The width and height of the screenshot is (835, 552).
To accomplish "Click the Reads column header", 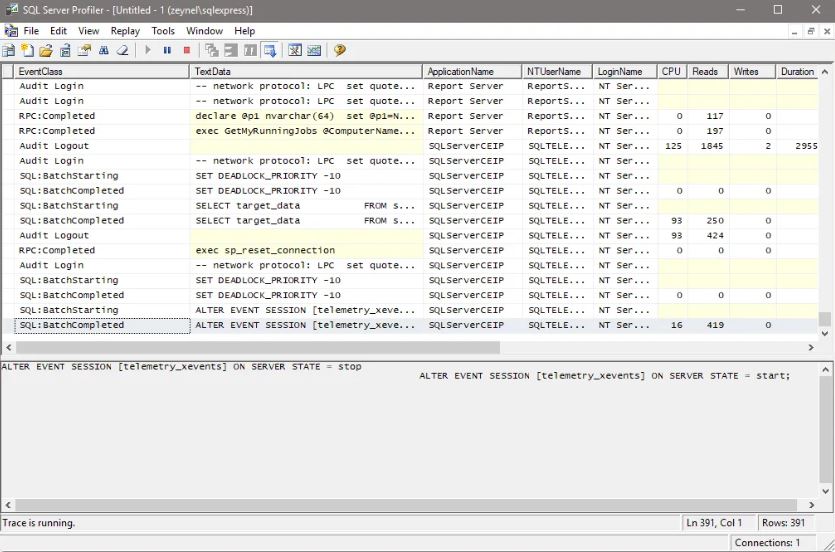I will coord(708,71).
